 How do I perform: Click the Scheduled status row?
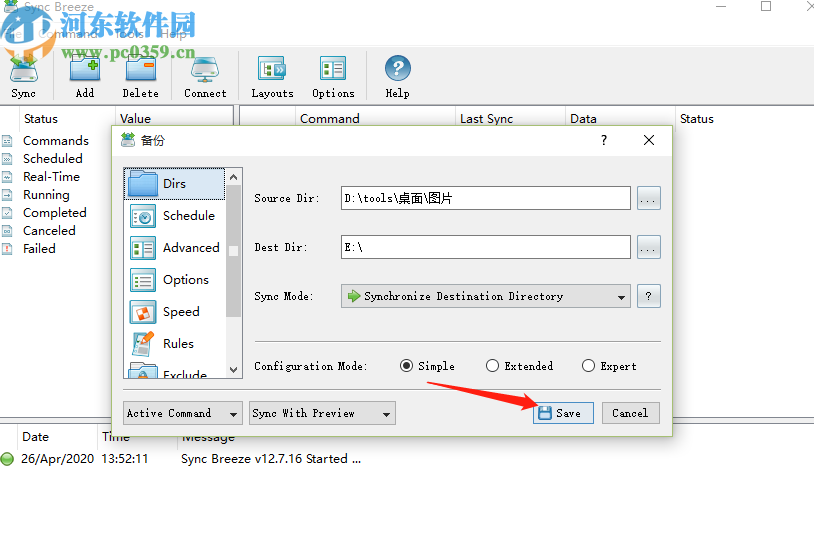53,158
